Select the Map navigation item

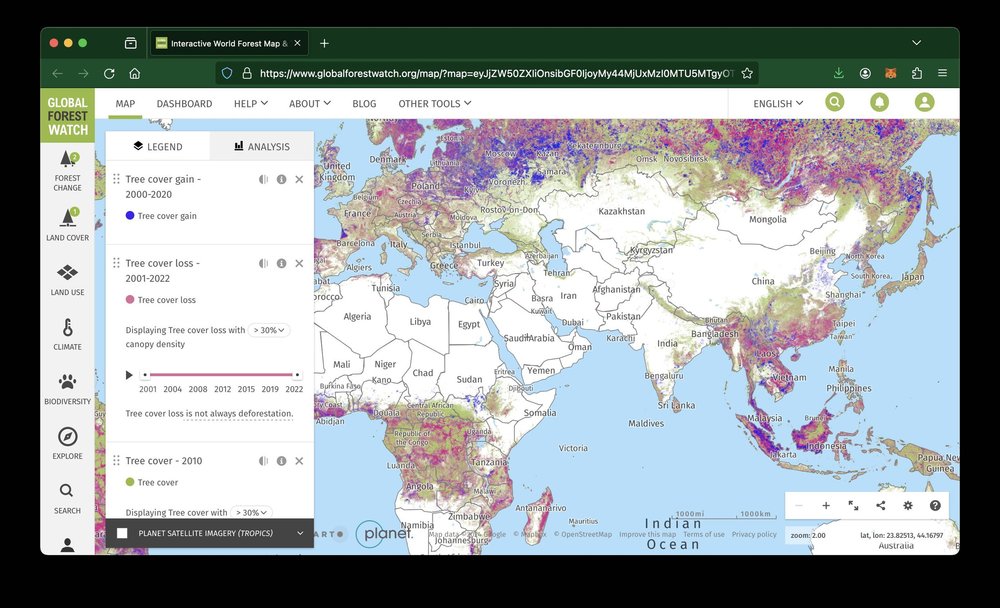pyautogui.click(x=125, y=103)
